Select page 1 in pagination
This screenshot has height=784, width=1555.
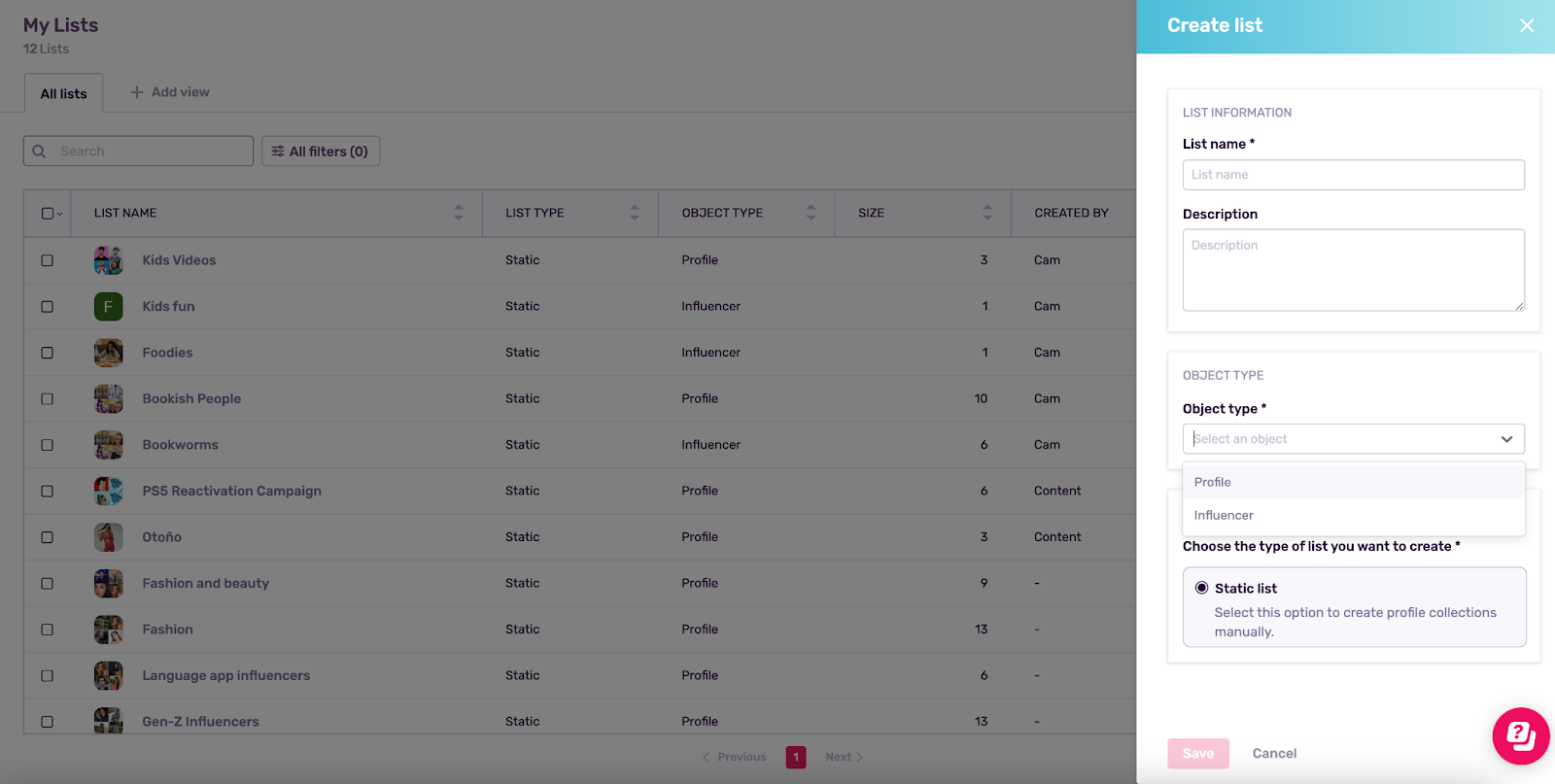(x=796, y=758)
